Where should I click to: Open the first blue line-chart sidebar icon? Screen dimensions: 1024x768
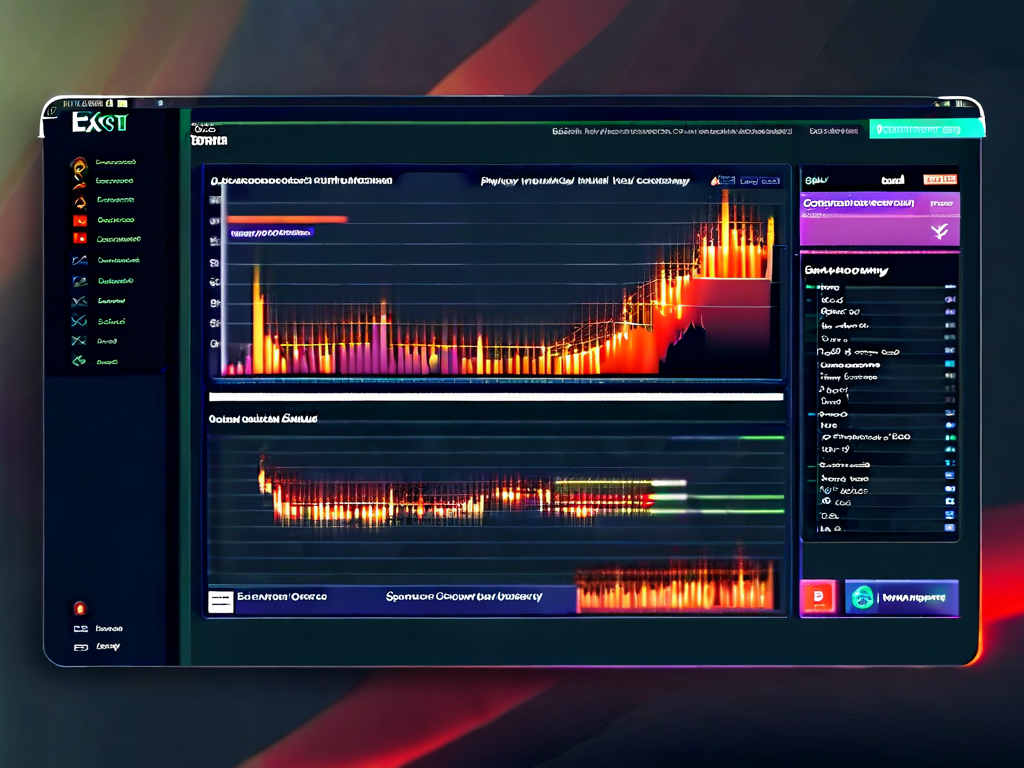tap(79, 260)
